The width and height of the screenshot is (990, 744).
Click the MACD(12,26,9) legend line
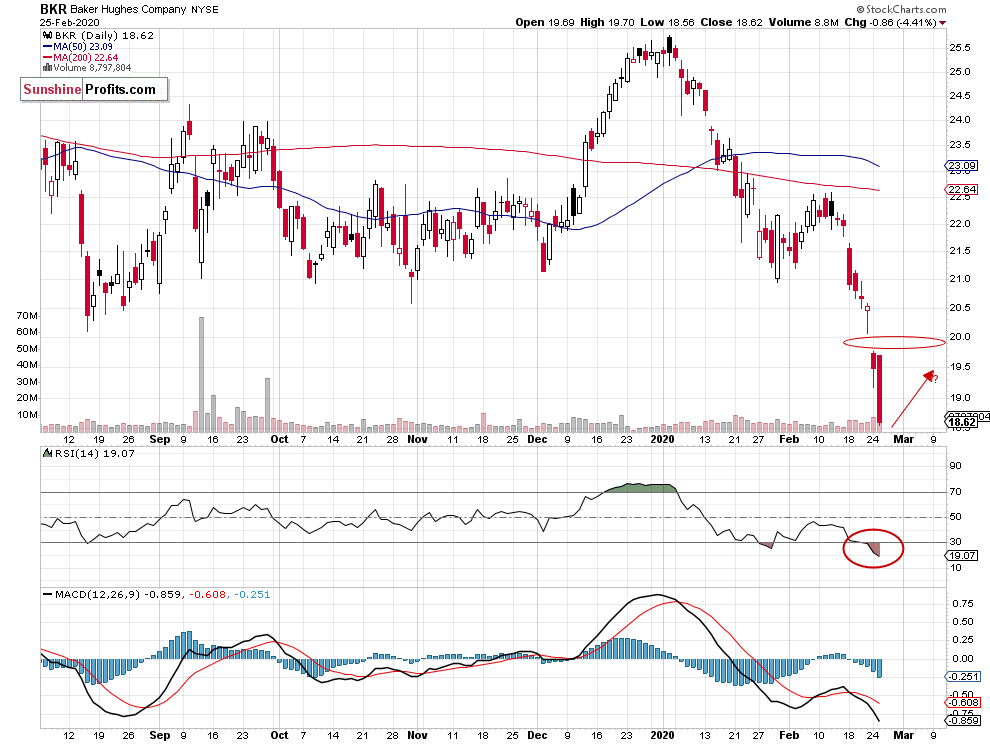click(x=47, y=594)
